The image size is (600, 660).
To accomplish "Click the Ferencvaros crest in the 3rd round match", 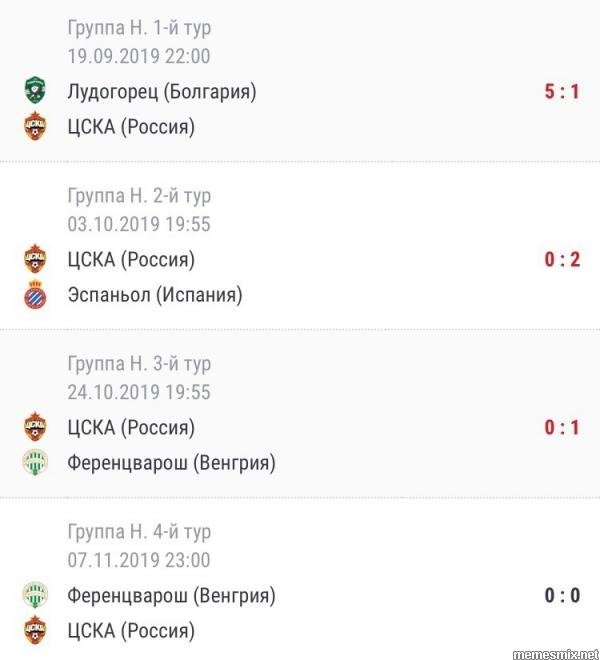I will point(35,463).
